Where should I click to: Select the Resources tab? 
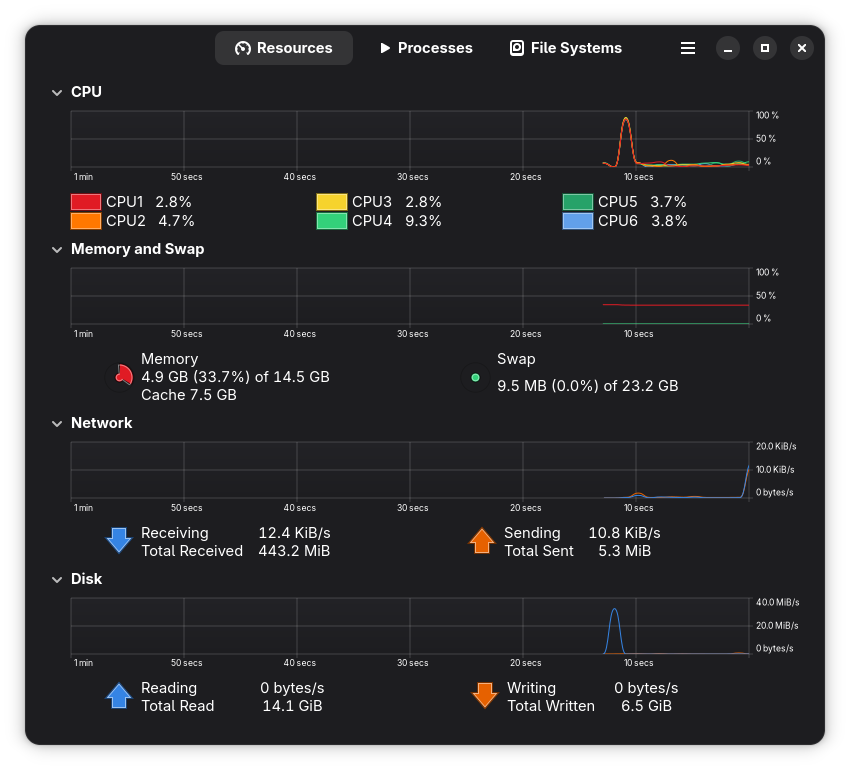pos(284,48)
